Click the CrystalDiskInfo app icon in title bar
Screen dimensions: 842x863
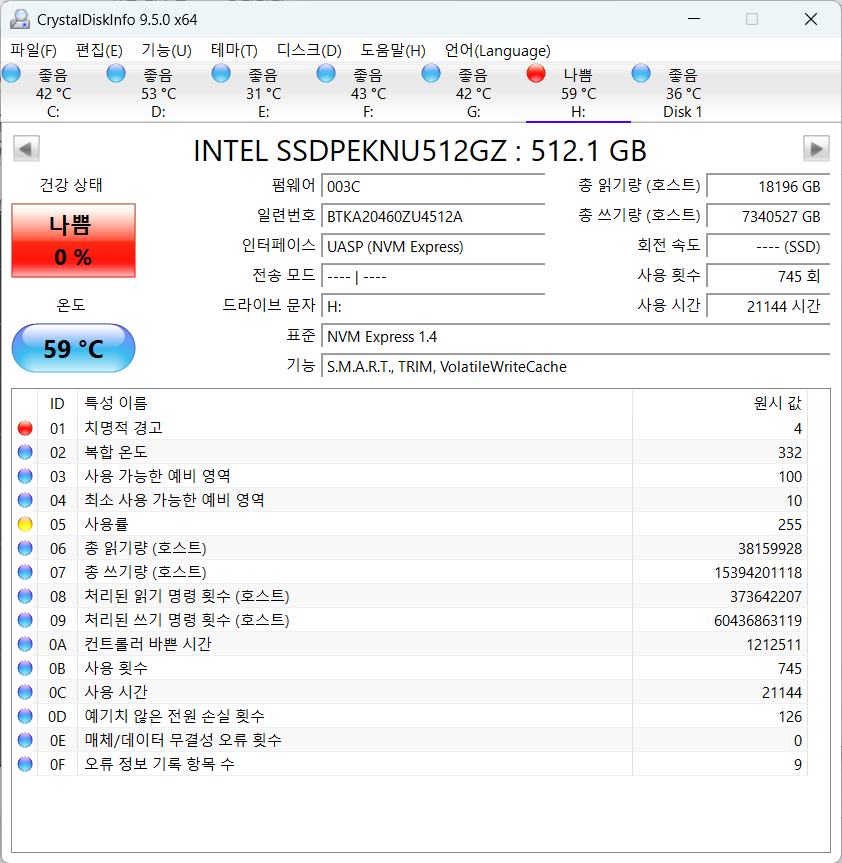[20, 19]
